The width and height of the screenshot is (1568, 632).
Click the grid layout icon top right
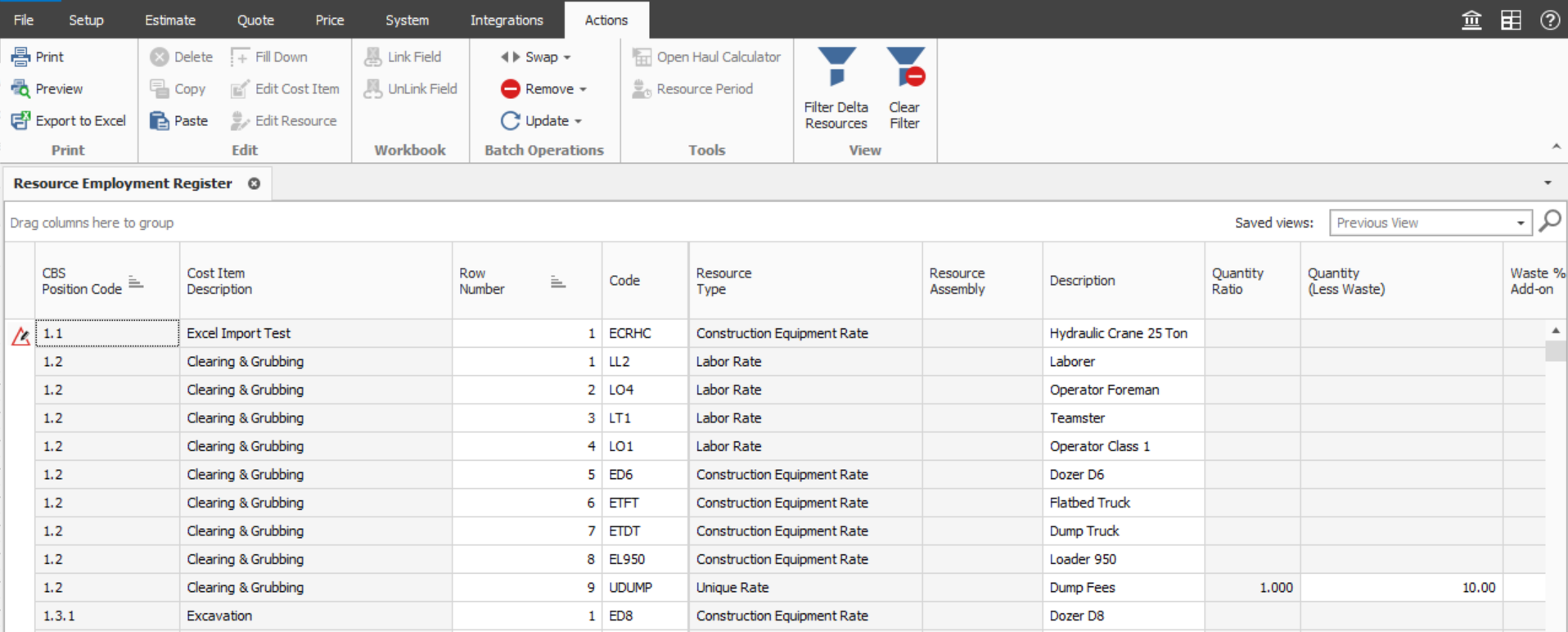(x=1510, y=20)
